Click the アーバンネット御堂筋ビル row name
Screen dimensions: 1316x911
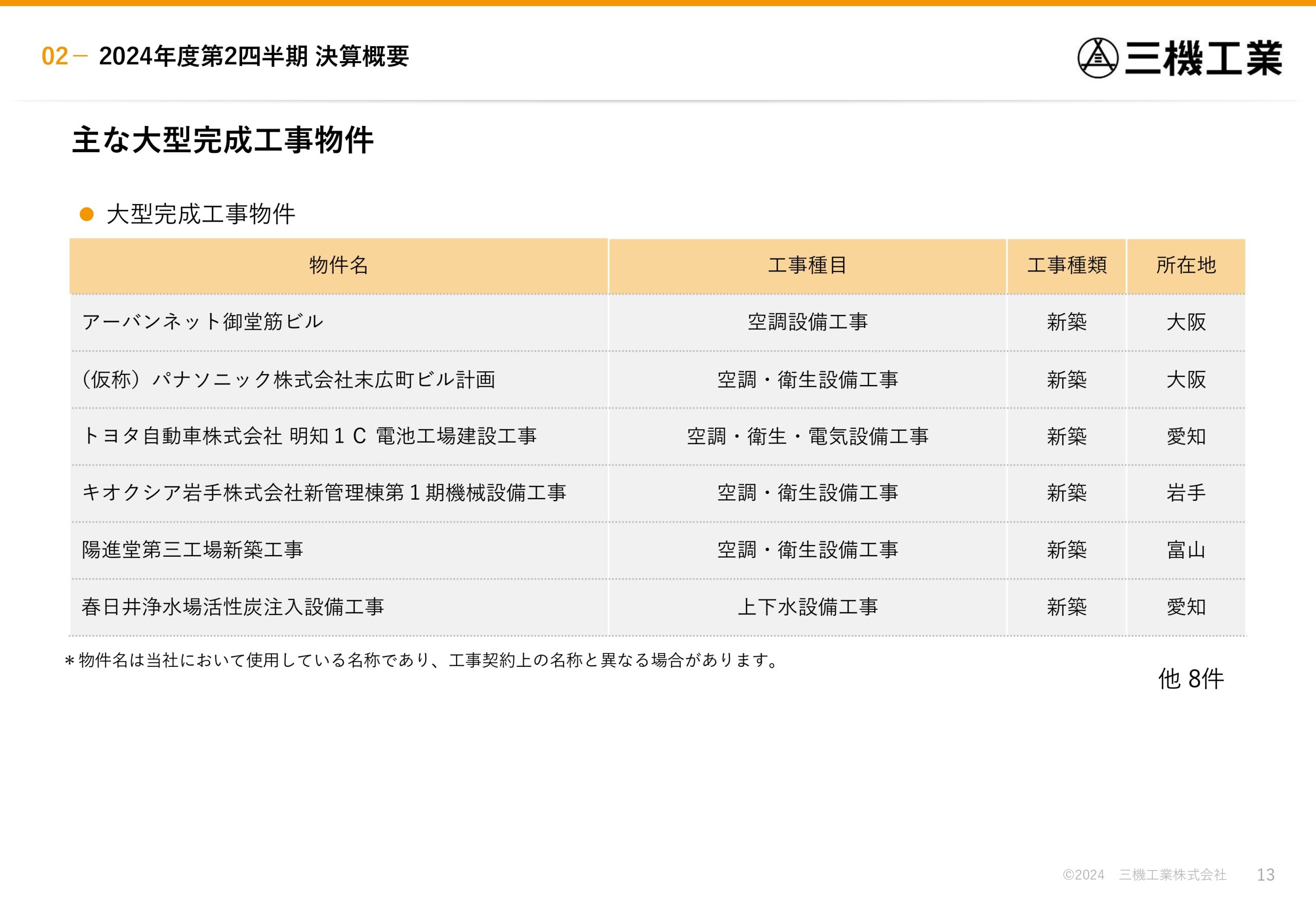click(203, 322)
